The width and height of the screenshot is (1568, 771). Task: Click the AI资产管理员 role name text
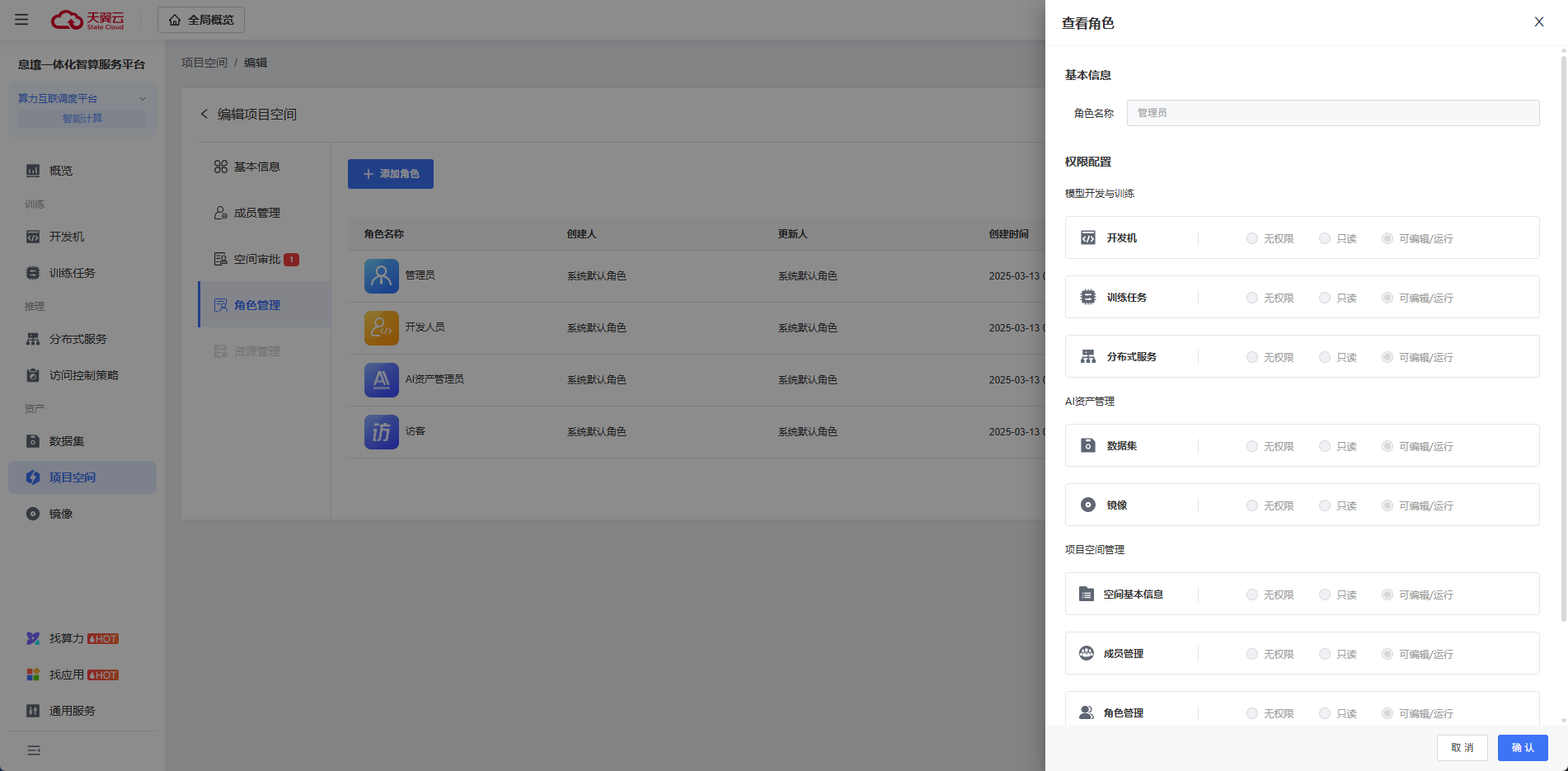pyautogui.click(x=434, y=379)
